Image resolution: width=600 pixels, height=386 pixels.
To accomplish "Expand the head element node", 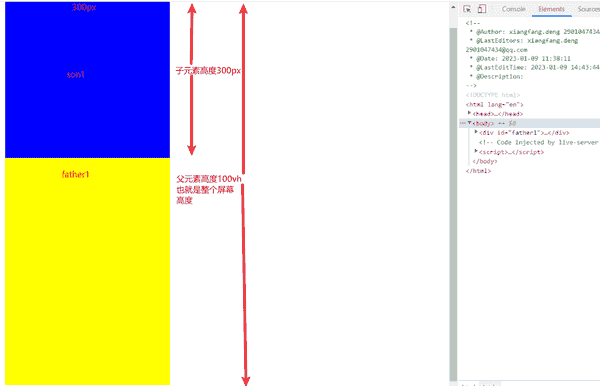I will 470,113.
